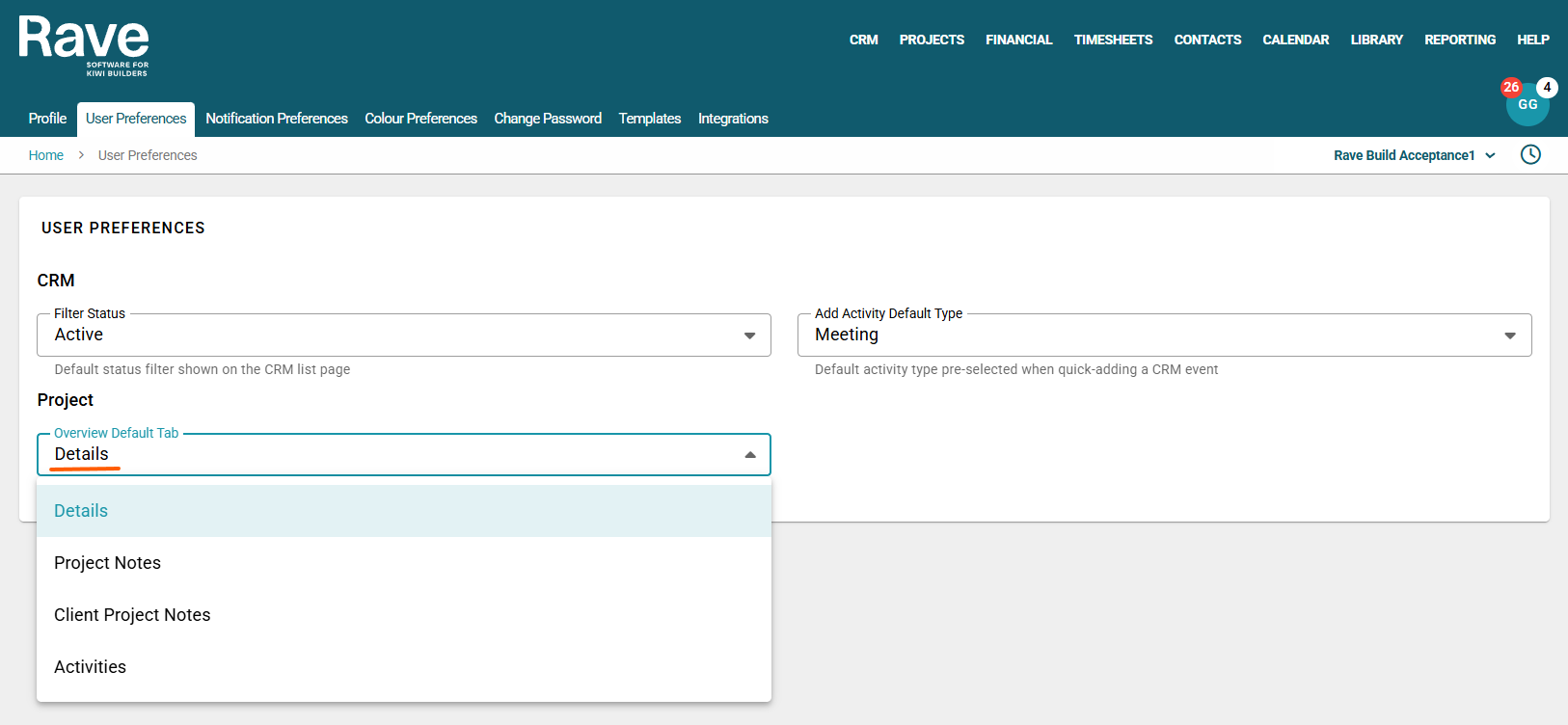The image size is (1568, 725).
Task: Open the Add Activity Default Type dropdown
Action: click(1165, 335)
